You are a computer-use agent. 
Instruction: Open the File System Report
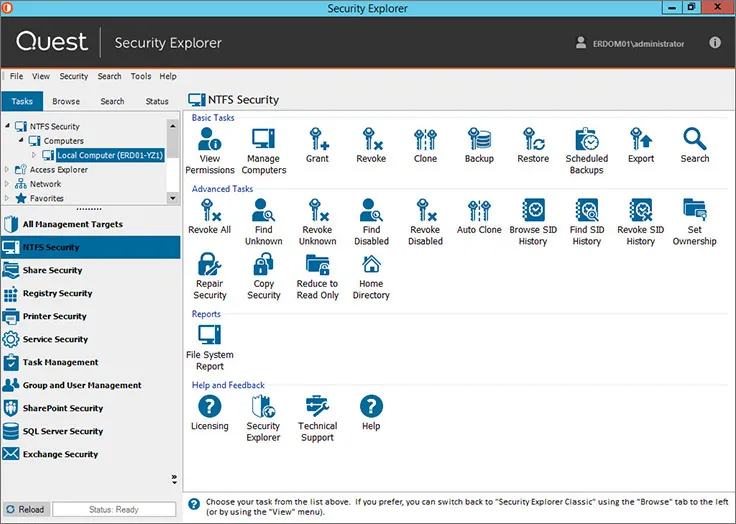pos(210,346)
